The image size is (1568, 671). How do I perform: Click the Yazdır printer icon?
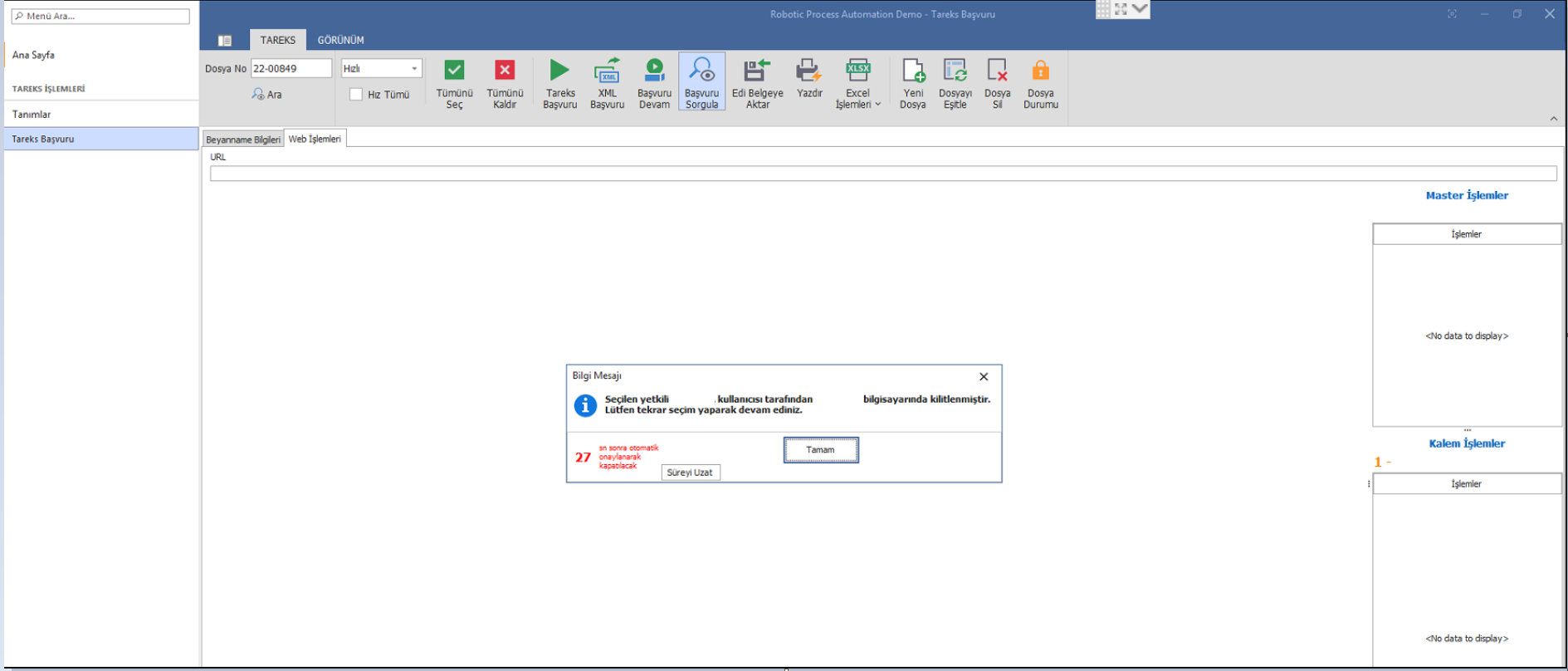click(808, 71)
